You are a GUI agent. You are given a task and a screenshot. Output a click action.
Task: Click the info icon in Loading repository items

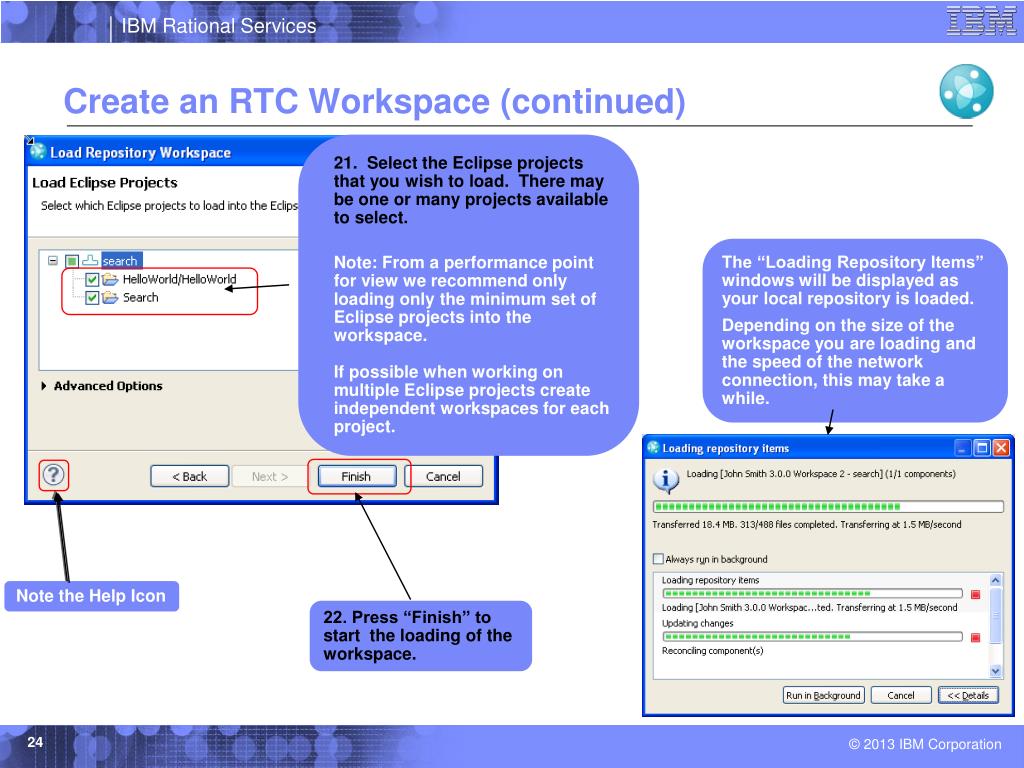[x=665, y=481]
